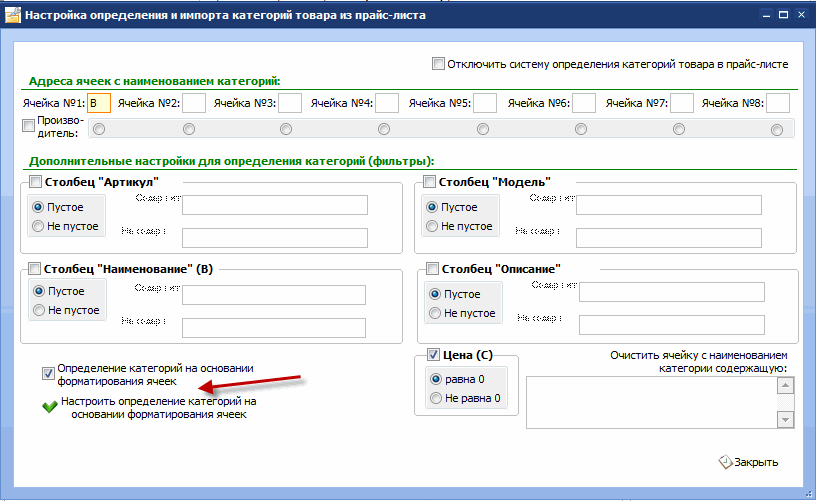Choose Не пустое under Наименование column
816x501 pixels.
39,310
